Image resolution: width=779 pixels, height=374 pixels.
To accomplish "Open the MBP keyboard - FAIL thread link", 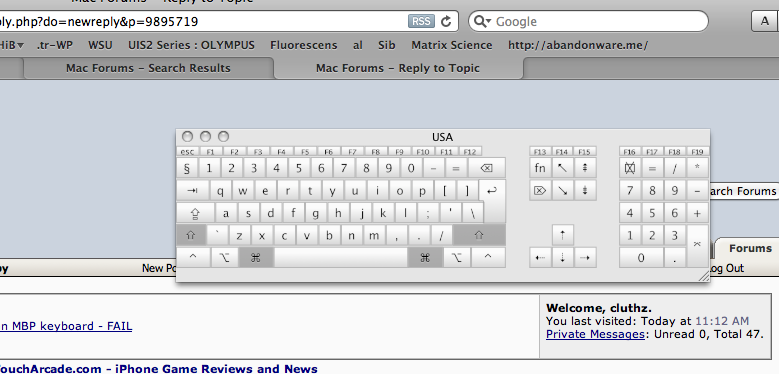I will (66, 326).
